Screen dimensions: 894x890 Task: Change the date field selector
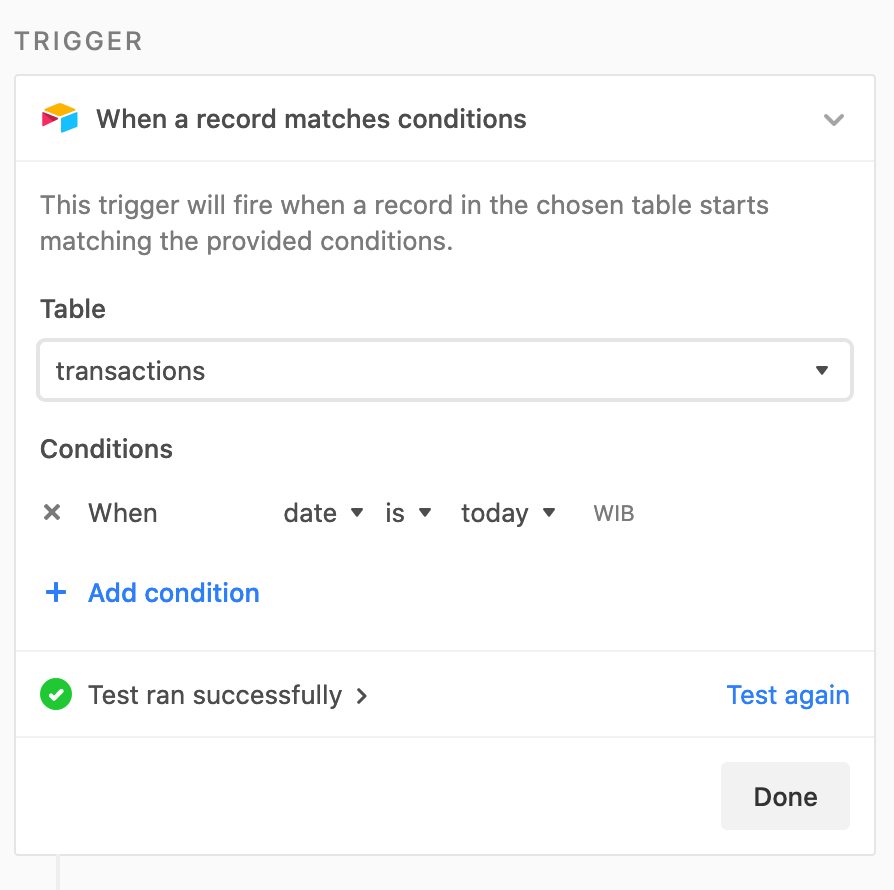[x=323, y=513]
